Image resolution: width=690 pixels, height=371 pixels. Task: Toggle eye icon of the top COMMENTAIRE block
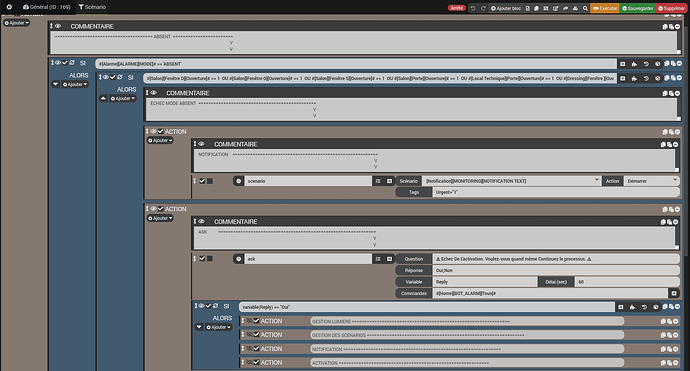pyautogui.click(x=58, y=26)
